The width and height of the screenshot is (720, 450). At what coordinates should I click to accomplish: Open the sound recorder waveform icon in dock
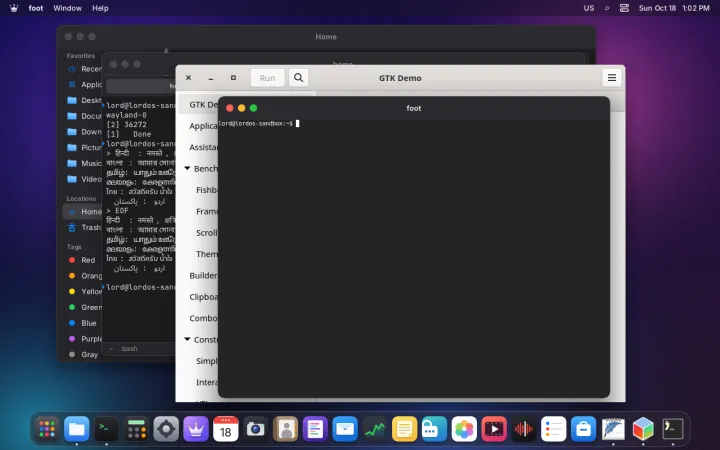[524, 430]
